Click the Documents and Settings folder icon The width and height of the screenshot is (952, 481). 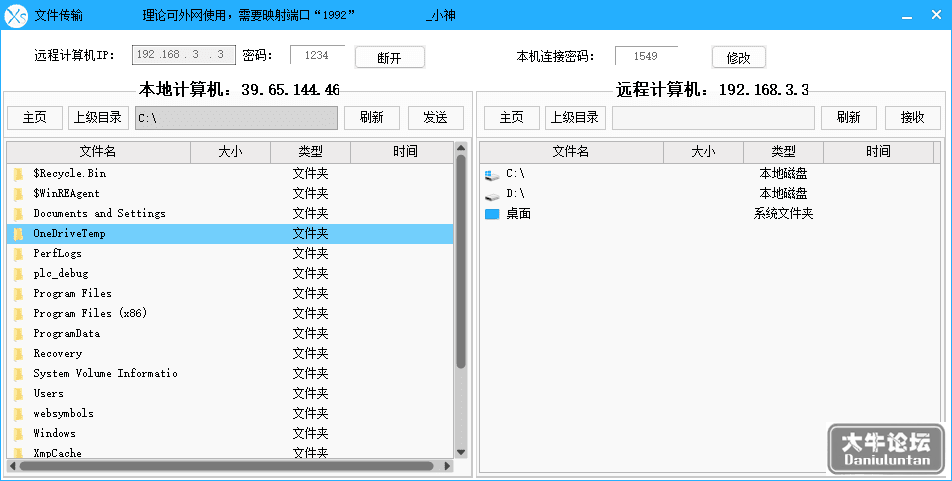coord(18,214)
